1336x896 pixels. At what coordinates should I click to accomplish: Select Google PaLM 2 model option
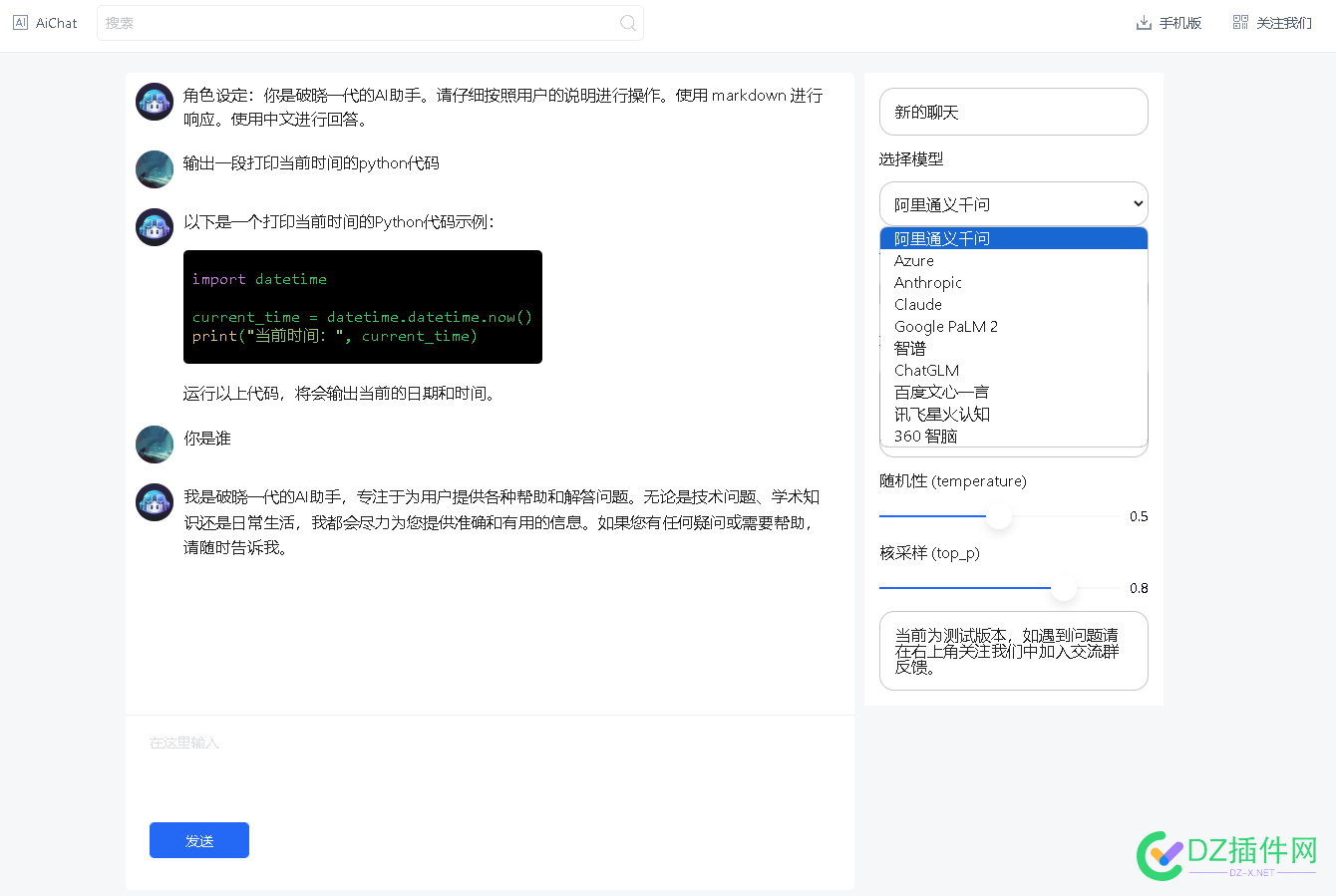click(1014, 326)
